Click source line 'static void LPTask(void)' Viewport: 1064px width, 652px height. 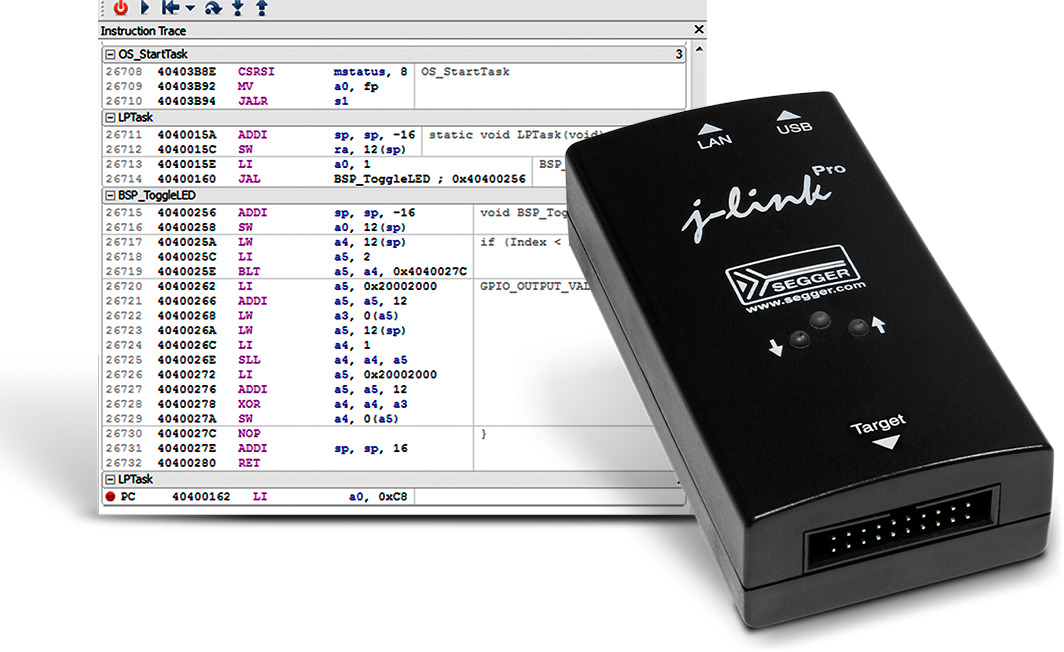[516, 134]
